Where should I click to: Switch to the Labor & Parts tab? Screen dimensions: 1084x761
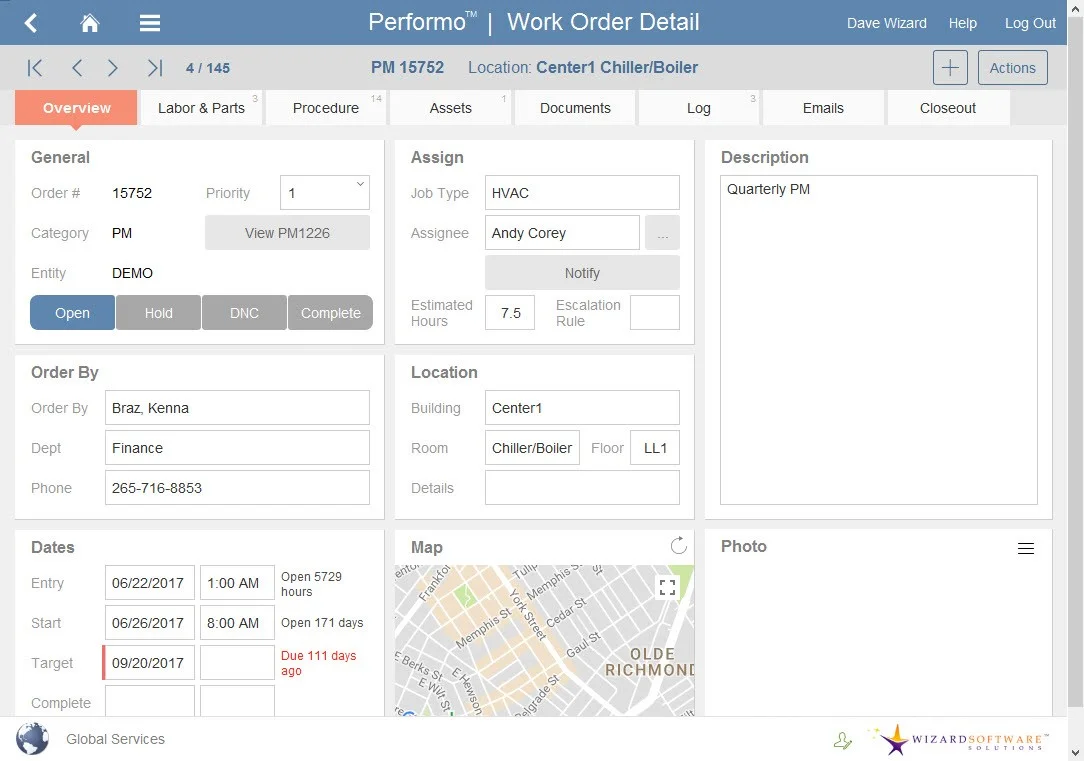click(x=201, y=108)
